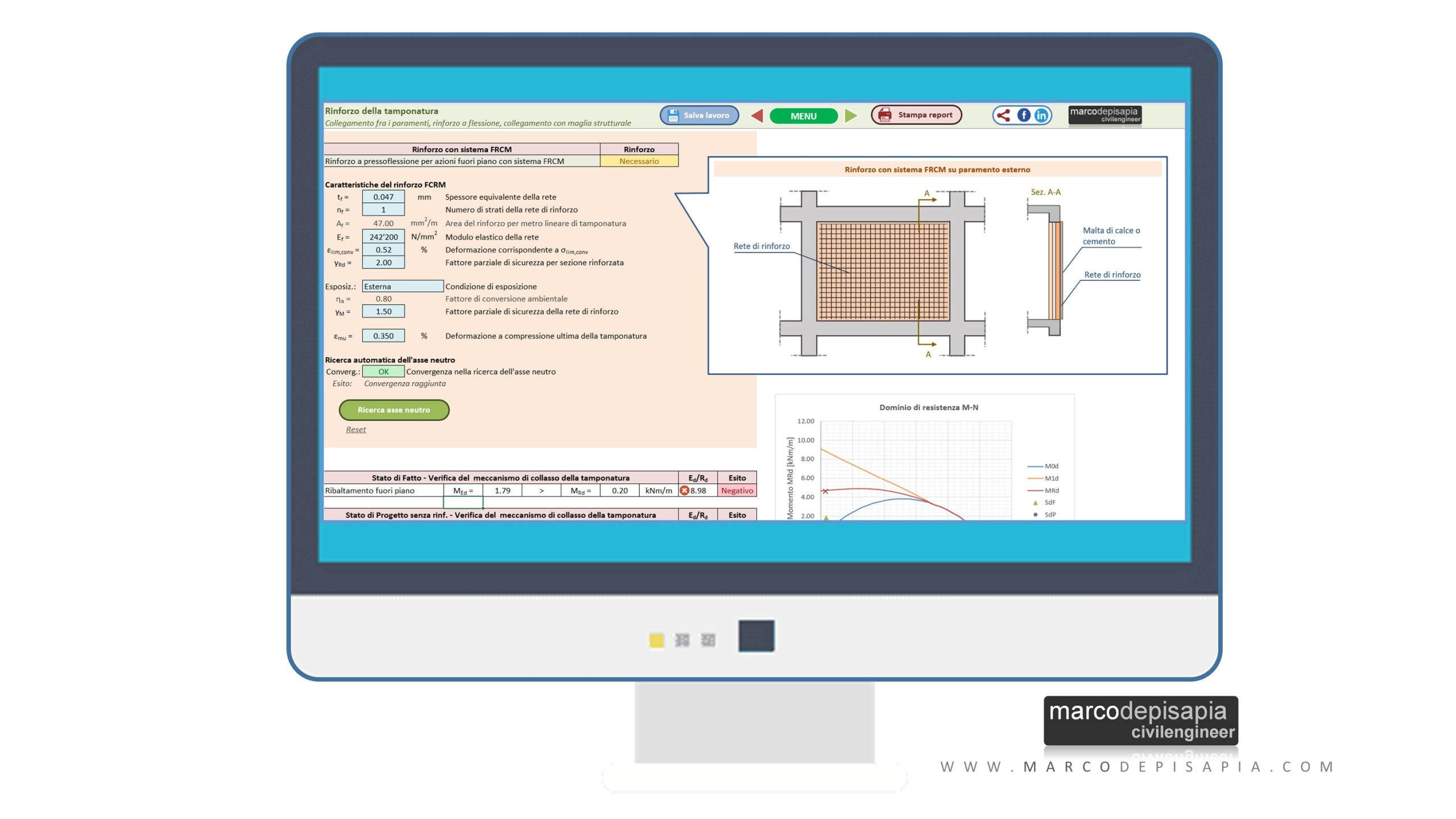Viewport: 1456px width, 819px height.
Task: Click the Converg. OK cell
Action: click(x=383, y=372)
